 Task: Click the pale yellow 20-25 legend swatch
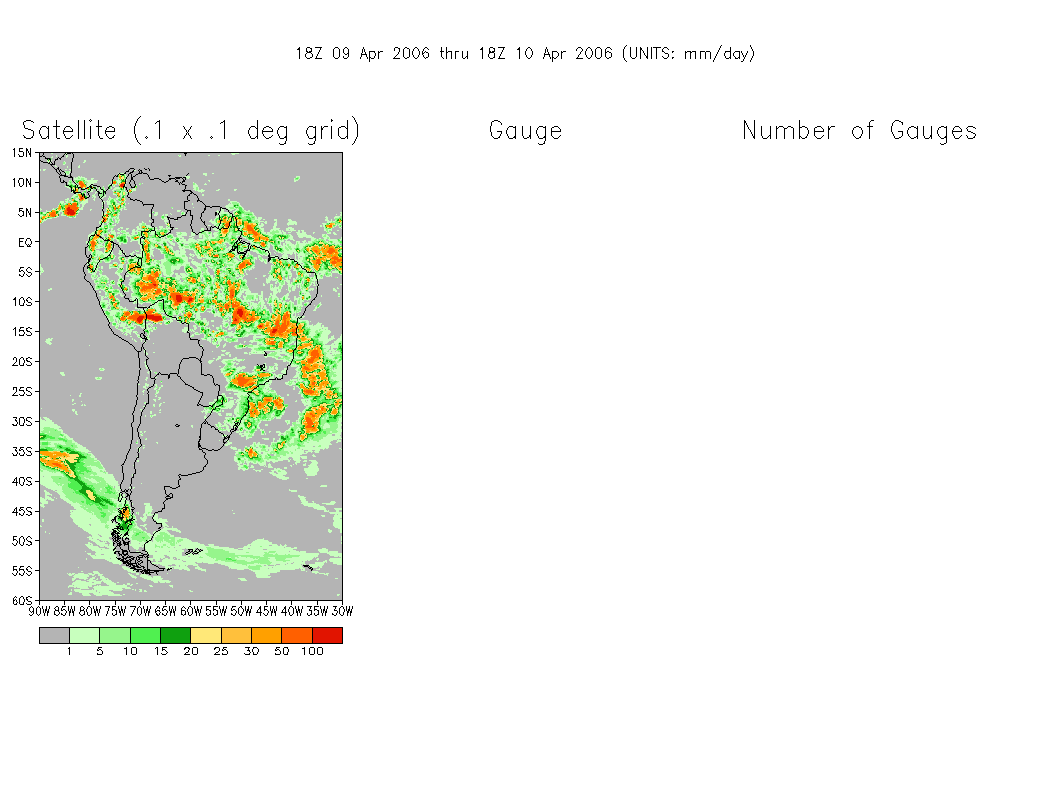[x=206, y=635]
